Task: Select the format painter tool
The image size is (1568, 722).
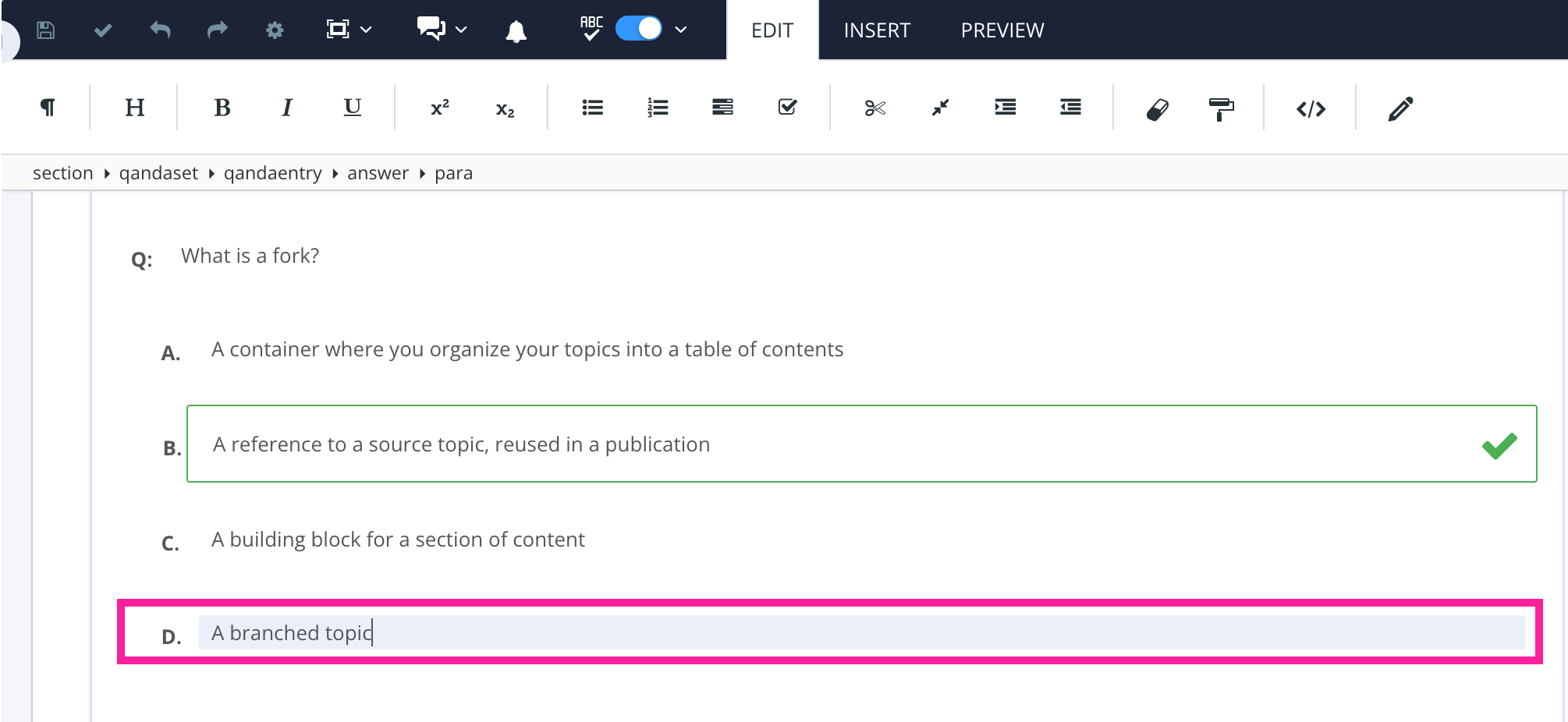Action: point(1221,108)
